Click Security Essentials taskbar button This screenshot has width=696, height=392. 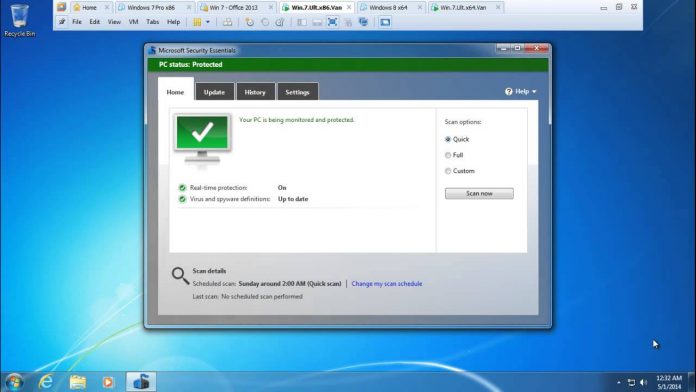coord(141,382)
